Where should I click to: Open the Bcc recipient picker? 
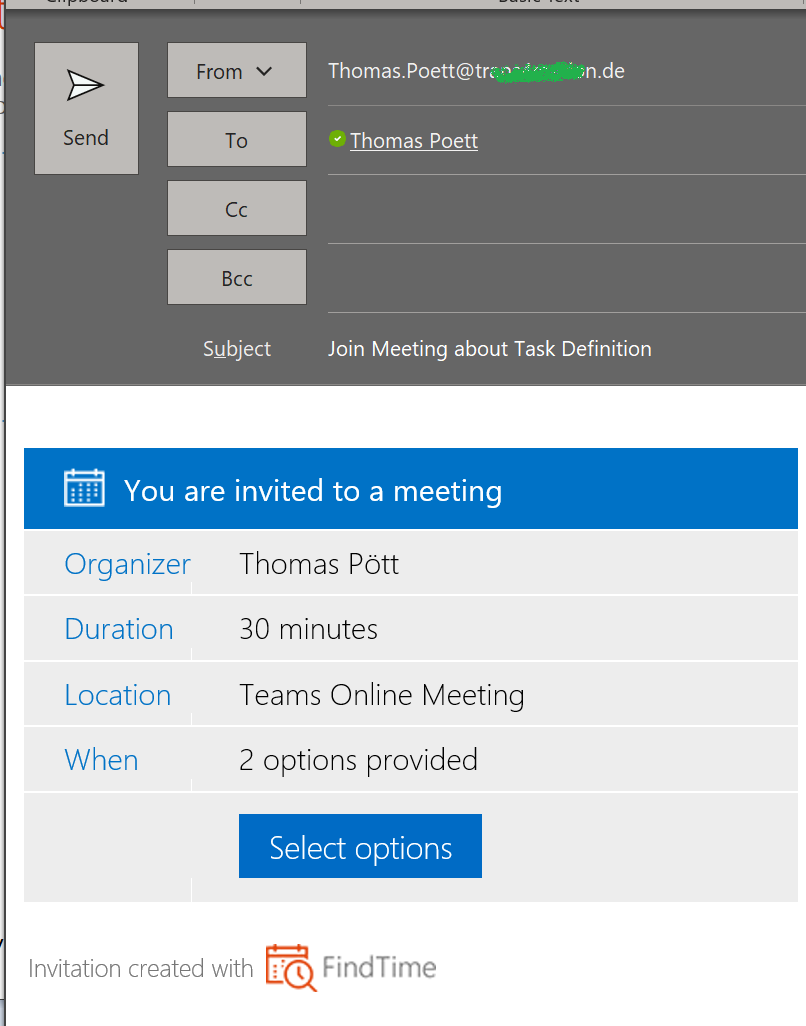[x=236, y=277]
